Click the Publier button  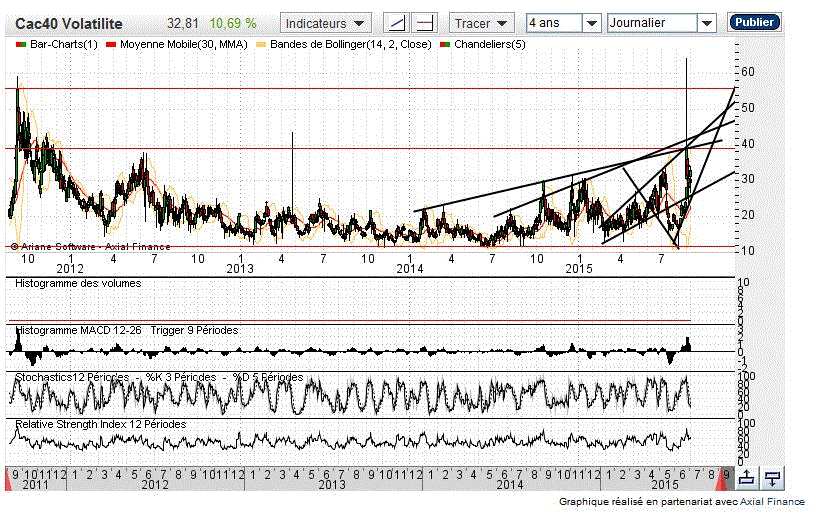(755, 22)
